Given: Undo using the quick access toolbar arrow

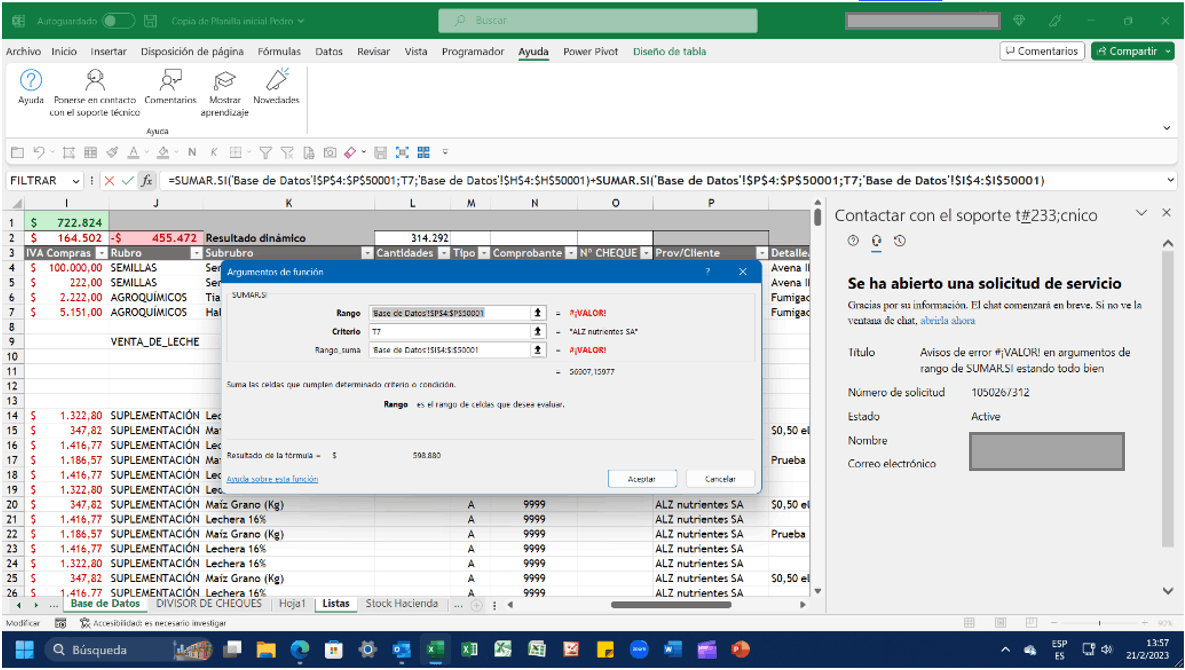Looking at the screenshot, I should tap(39, 153).
